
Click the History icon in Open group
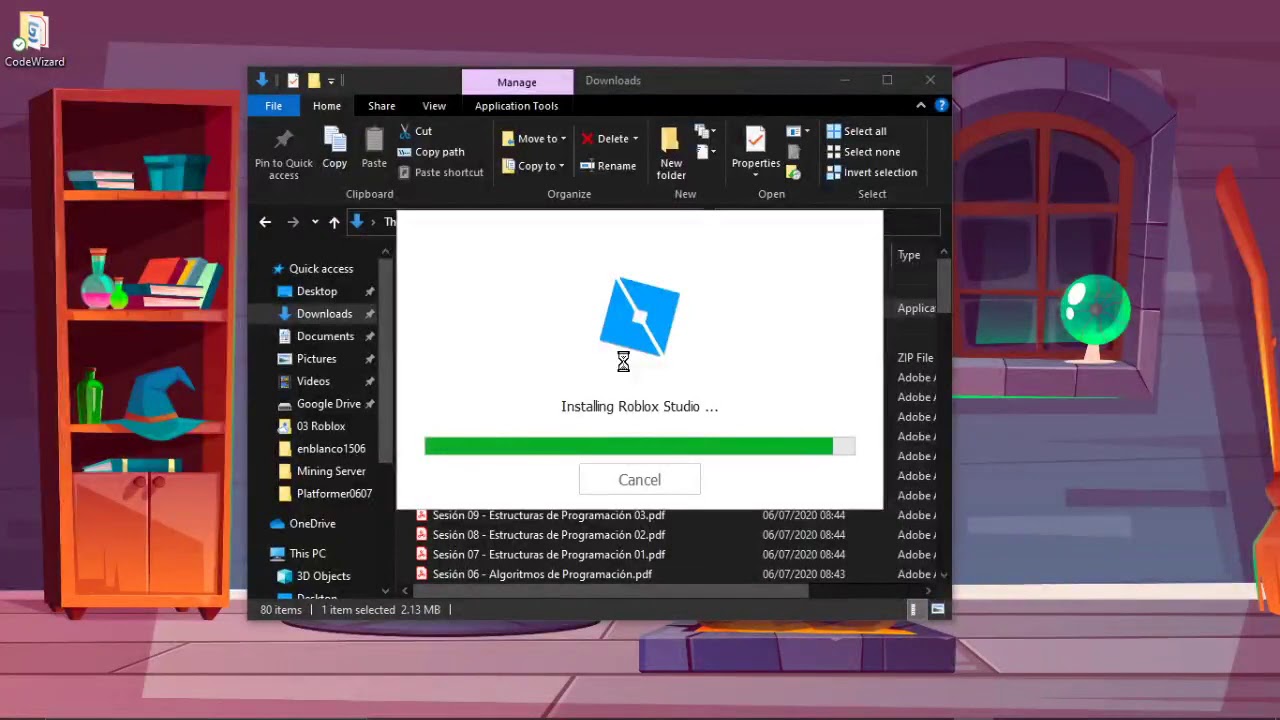[x=794, y=172]
